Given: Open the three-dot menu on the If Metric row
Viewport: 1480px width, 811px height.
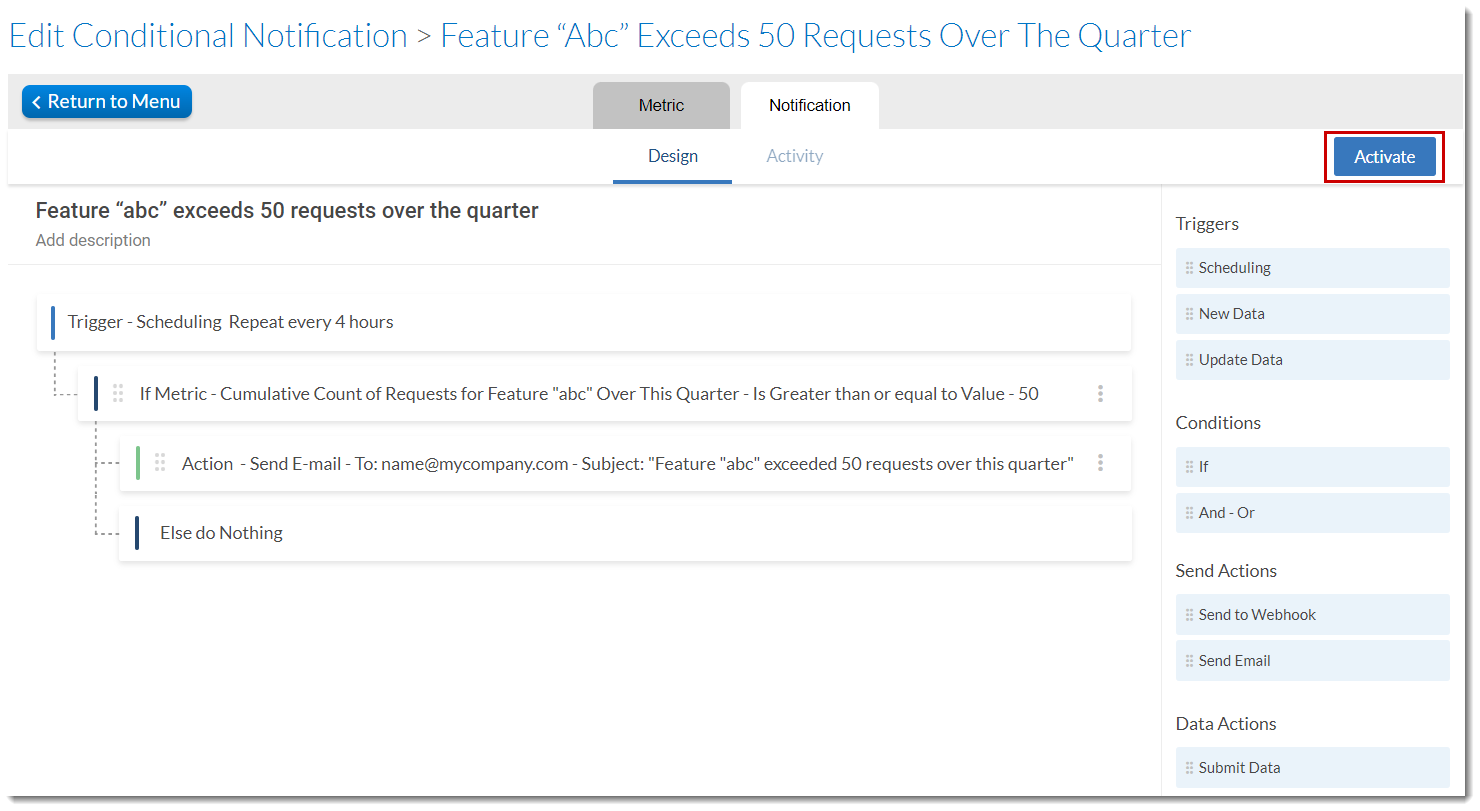Looking at the screenshot, I should pyautogui.click(x=1100, y=394).
